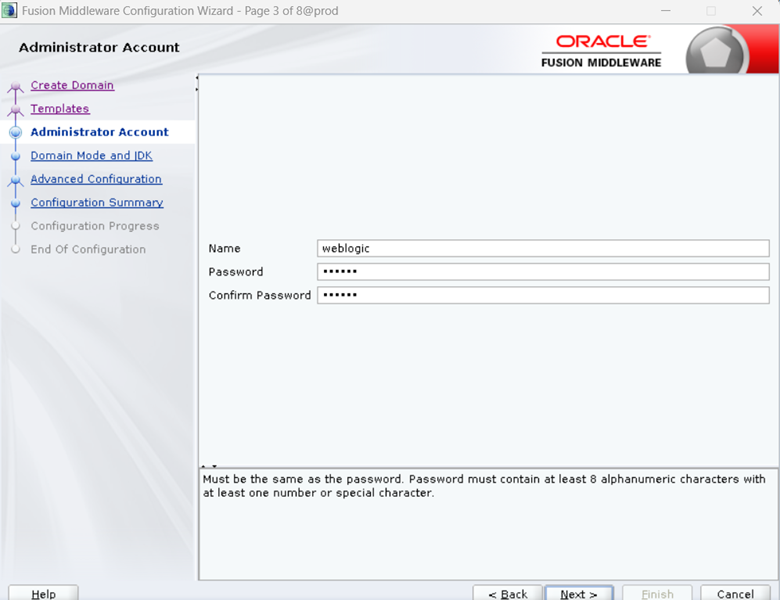Screen dimensions: 780x600
Task: Click the Templates step node icon
Action: [x=15, y=109]
